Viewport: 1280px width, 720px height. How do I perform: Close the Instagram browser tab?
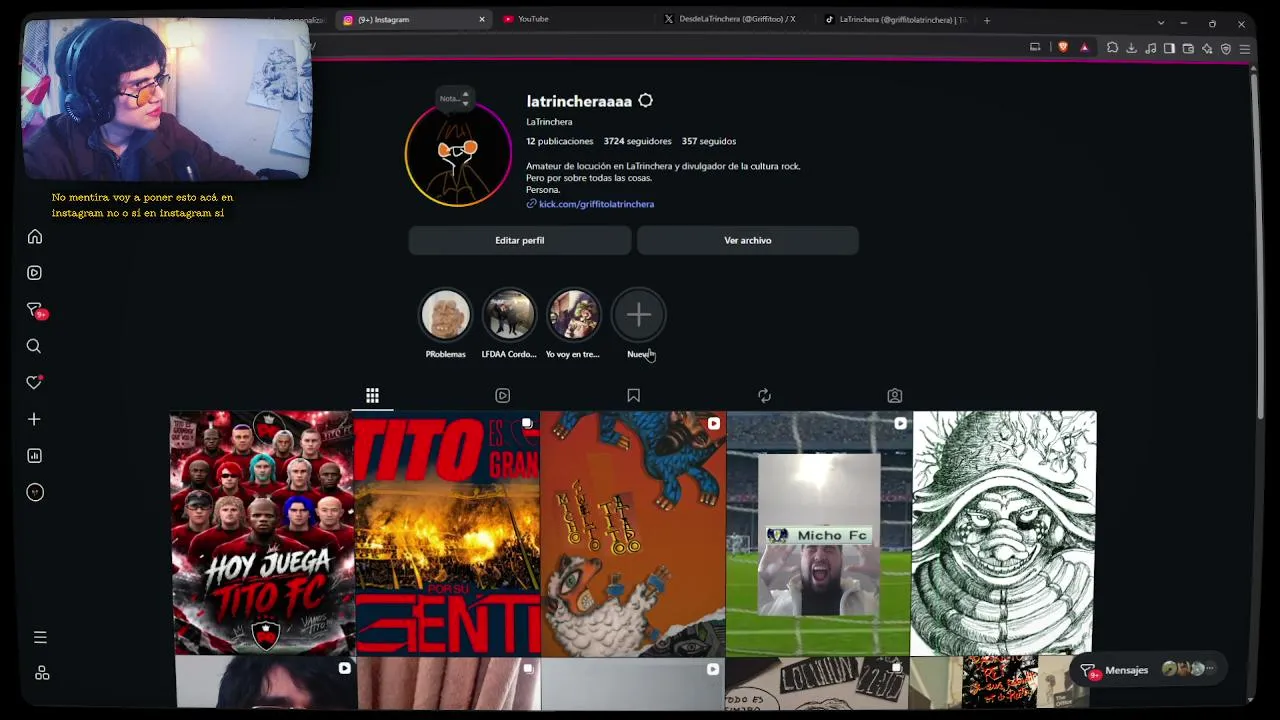tap(482, 19)
